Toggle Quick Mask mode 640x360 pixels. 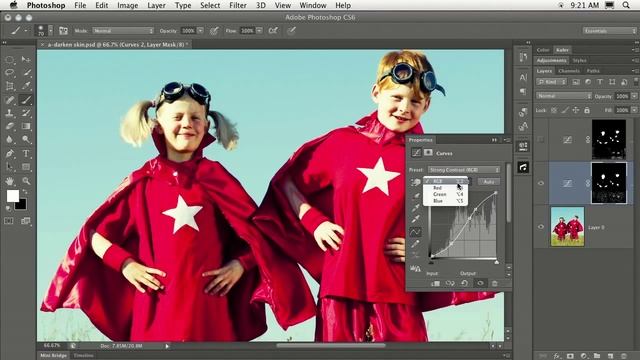point(9,221)
